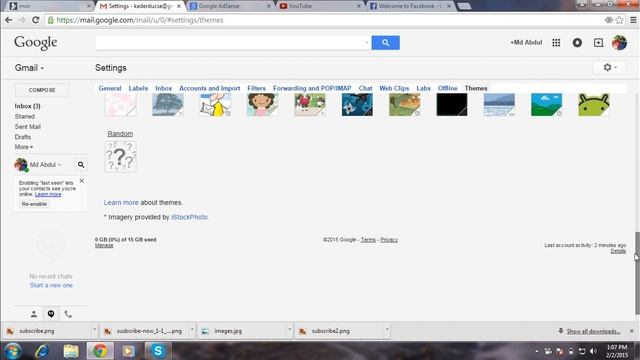Open search options dropdown arrow
The height and width of the screenshot is (360, 640).
pyautogui.click(x=367, y=42)
